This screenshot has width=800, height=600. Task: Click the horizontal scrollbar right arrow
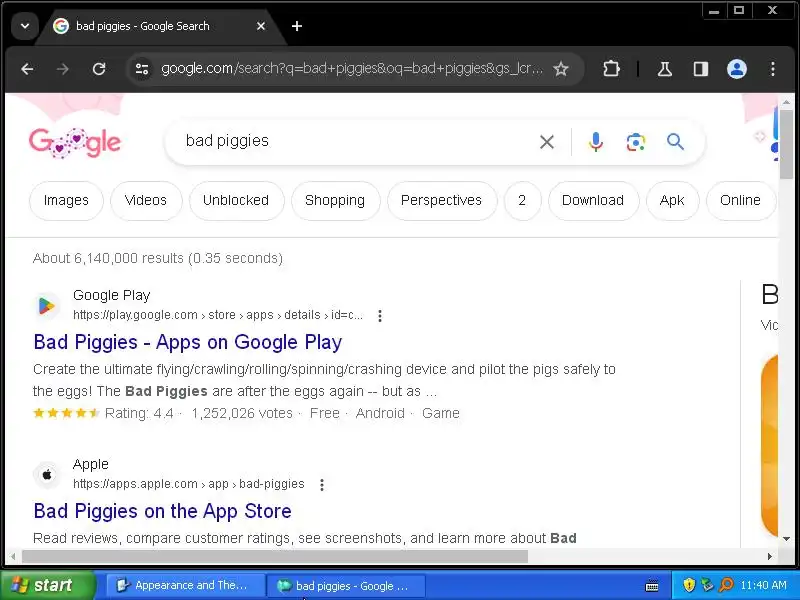pos(769,557)
